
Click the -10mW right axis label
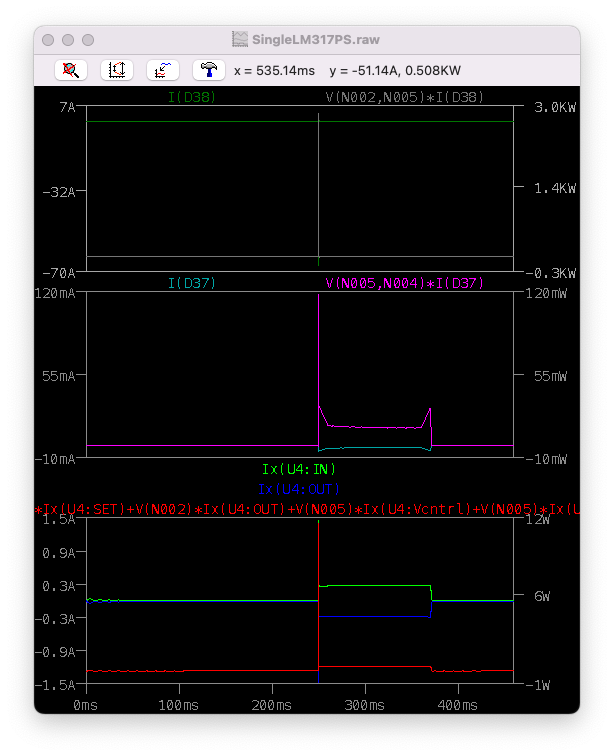(x=546, y=459)
